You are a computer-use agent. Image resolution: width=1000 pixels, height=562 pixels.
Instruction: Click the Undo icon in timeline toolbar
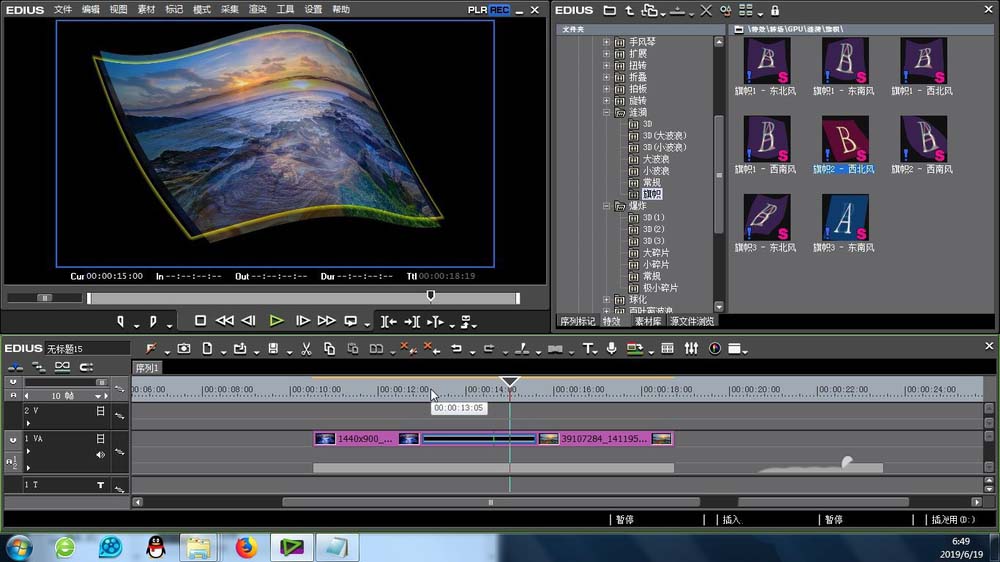pos(456,348)
